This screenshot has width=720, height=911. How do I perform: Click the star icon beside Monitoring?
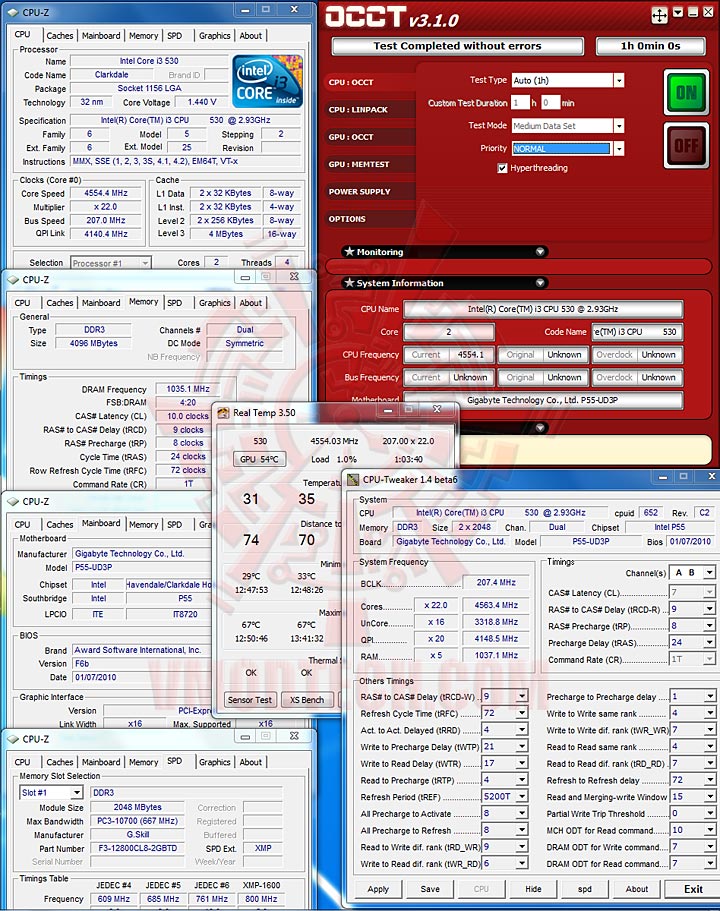point(349,252)
